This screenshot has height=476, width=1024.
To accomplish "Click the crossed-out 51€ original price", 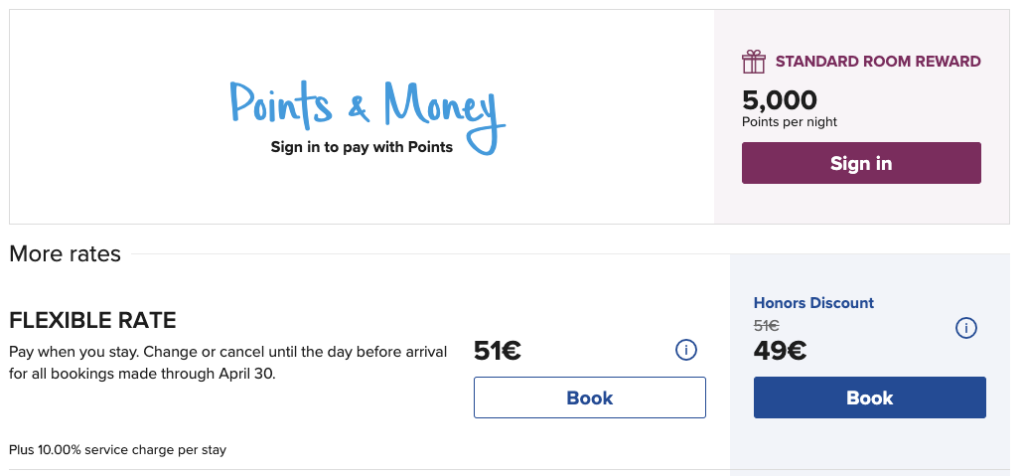I will coord(766,325).
